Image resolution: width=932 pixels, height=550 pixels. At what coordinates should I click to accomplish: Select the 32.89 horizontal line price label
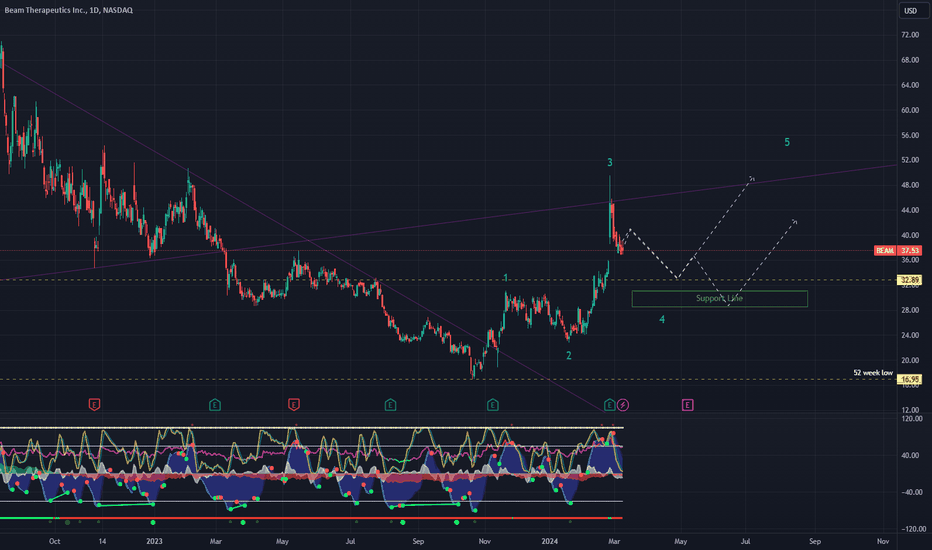[x=909, y=280]
